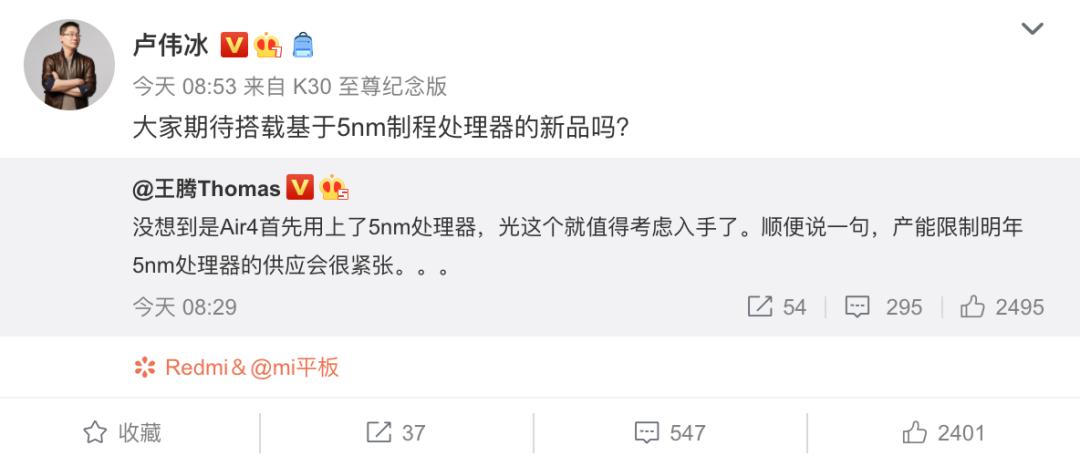The width and height of the screenshot is (1080, 456).
Task: Click the quoted post timestamp 今天 08:29
Action: 185,307
